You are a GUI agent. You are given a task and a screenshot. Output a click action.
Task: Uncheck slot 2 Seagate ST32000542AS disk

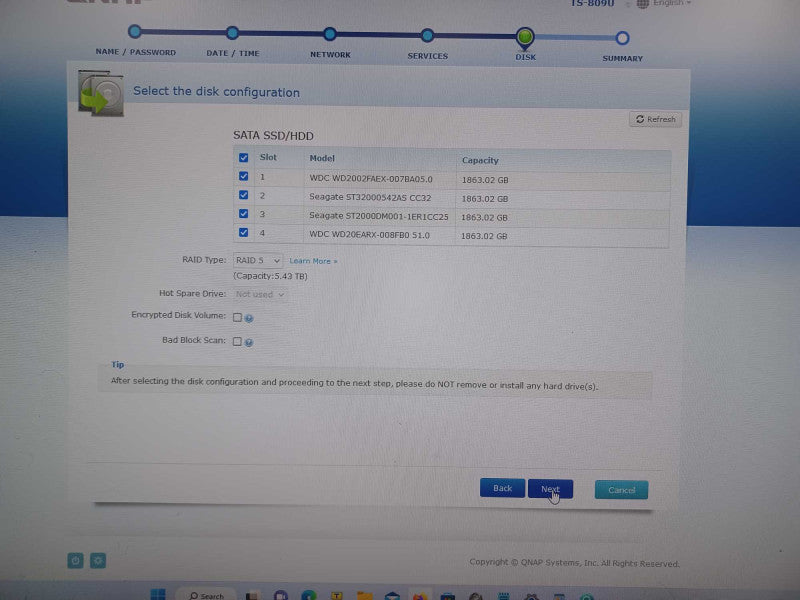pyautogui.click(x=243, y=195)
